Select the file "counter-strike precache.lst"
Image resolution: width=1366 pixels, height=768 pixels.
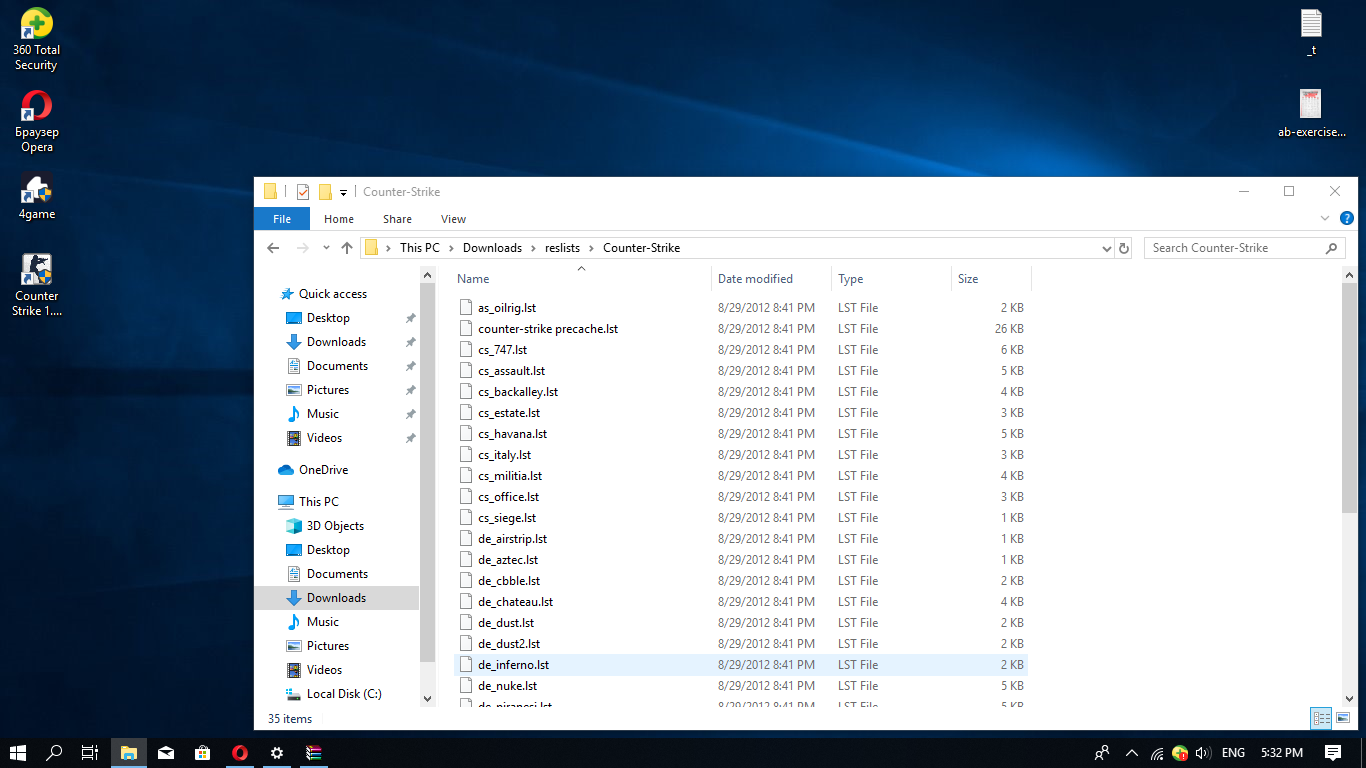click(548, 329)
